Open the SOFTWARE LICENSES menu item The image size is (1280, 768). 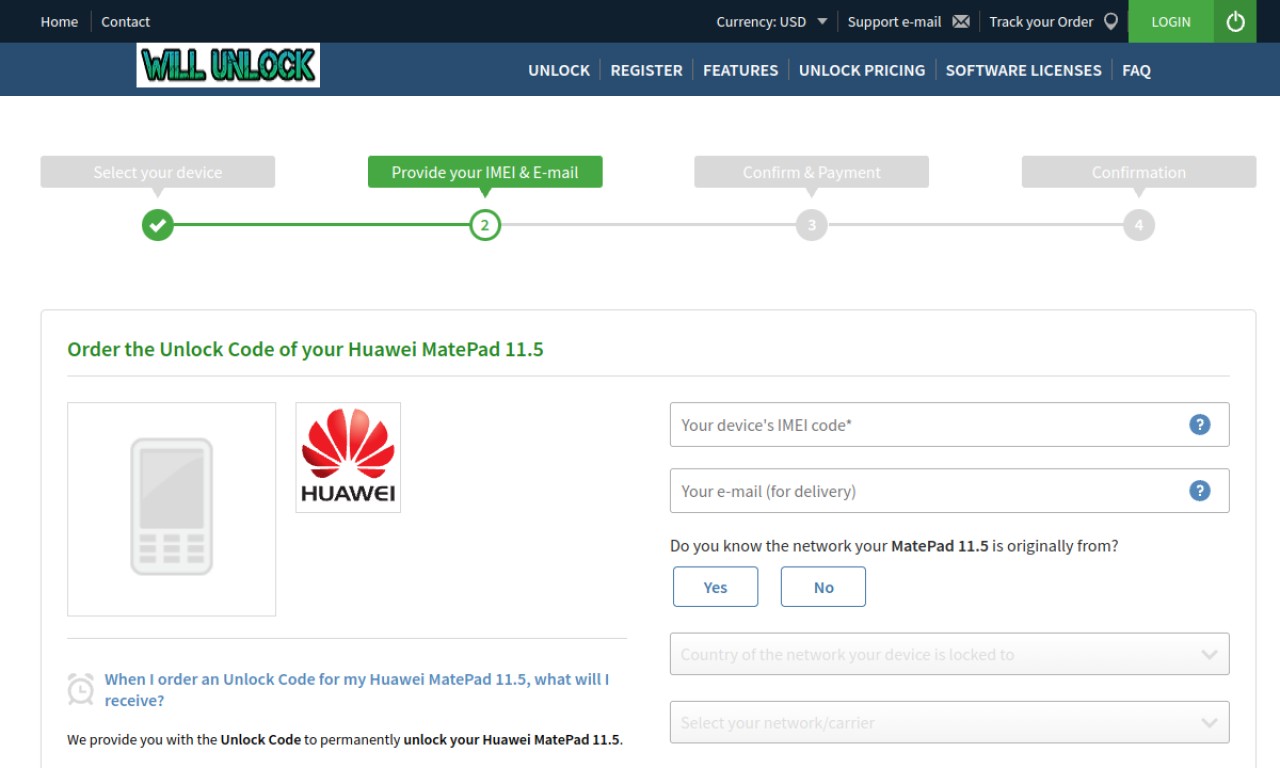click(1024, 70)
